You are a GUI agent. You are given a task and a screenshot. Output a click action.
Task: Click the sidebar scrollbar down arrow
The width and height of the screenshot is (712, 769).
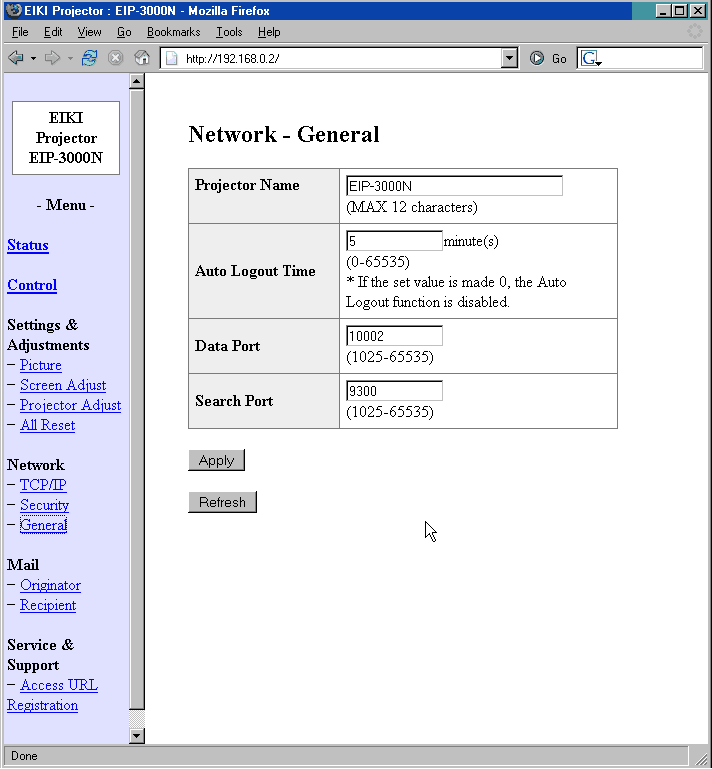click(x=137, y=736)
